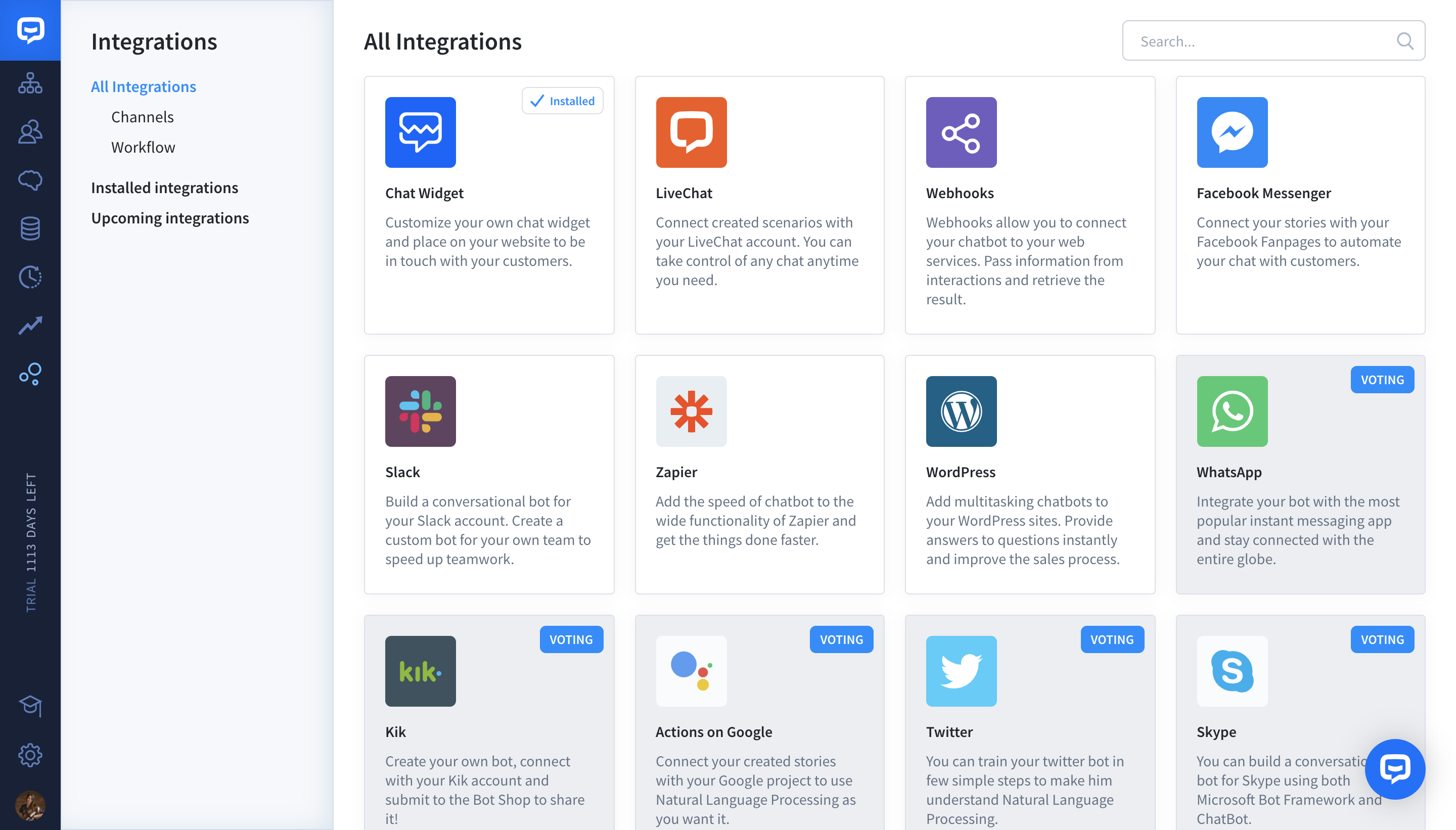The image size is (1456, 830).
Task: Open the academy graduation cap icon
Action: pos(30,706)
